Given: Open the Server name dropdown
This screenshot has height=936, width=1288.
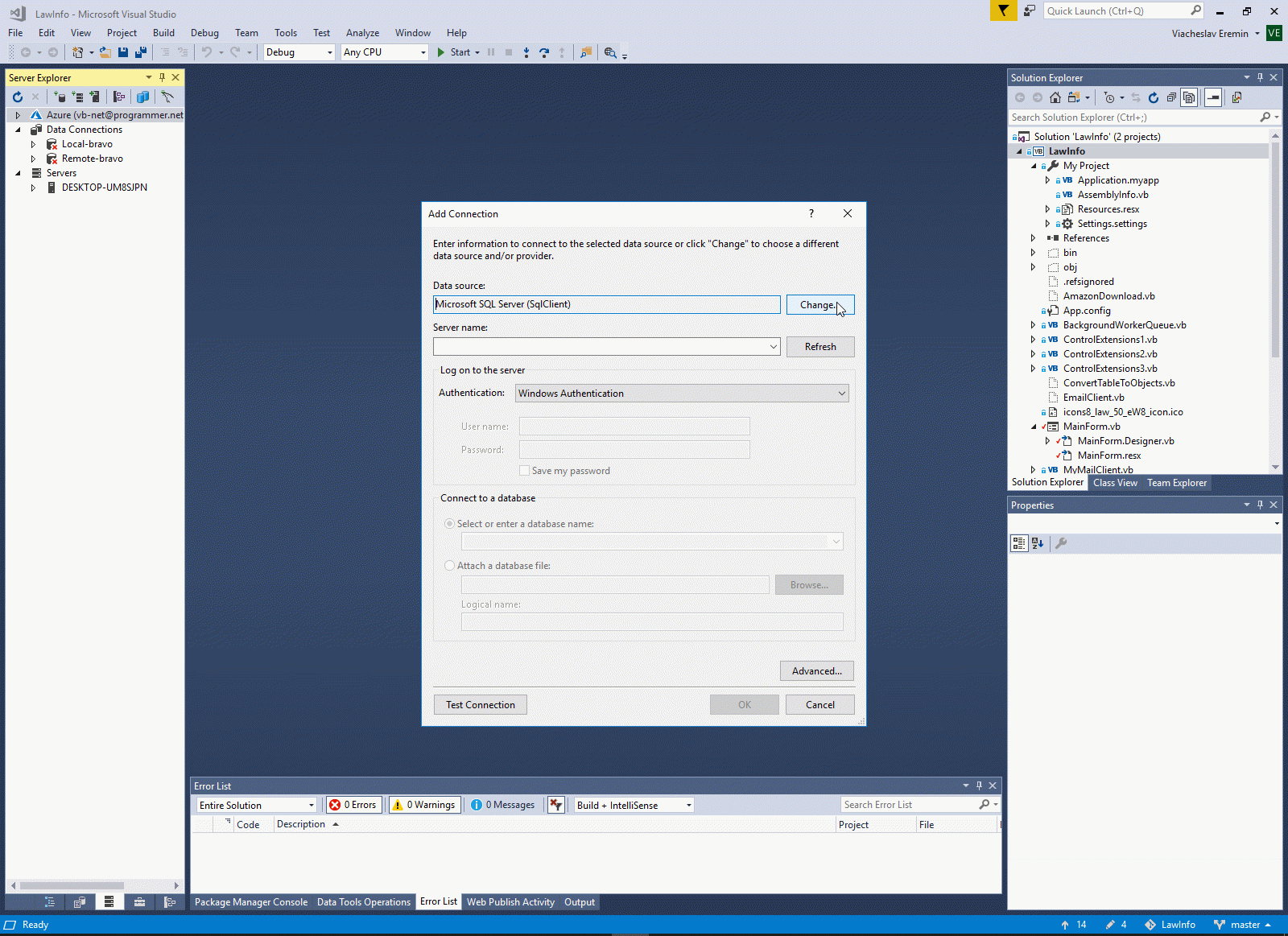Looking at the screenshot, I should [x=773, y=347].
